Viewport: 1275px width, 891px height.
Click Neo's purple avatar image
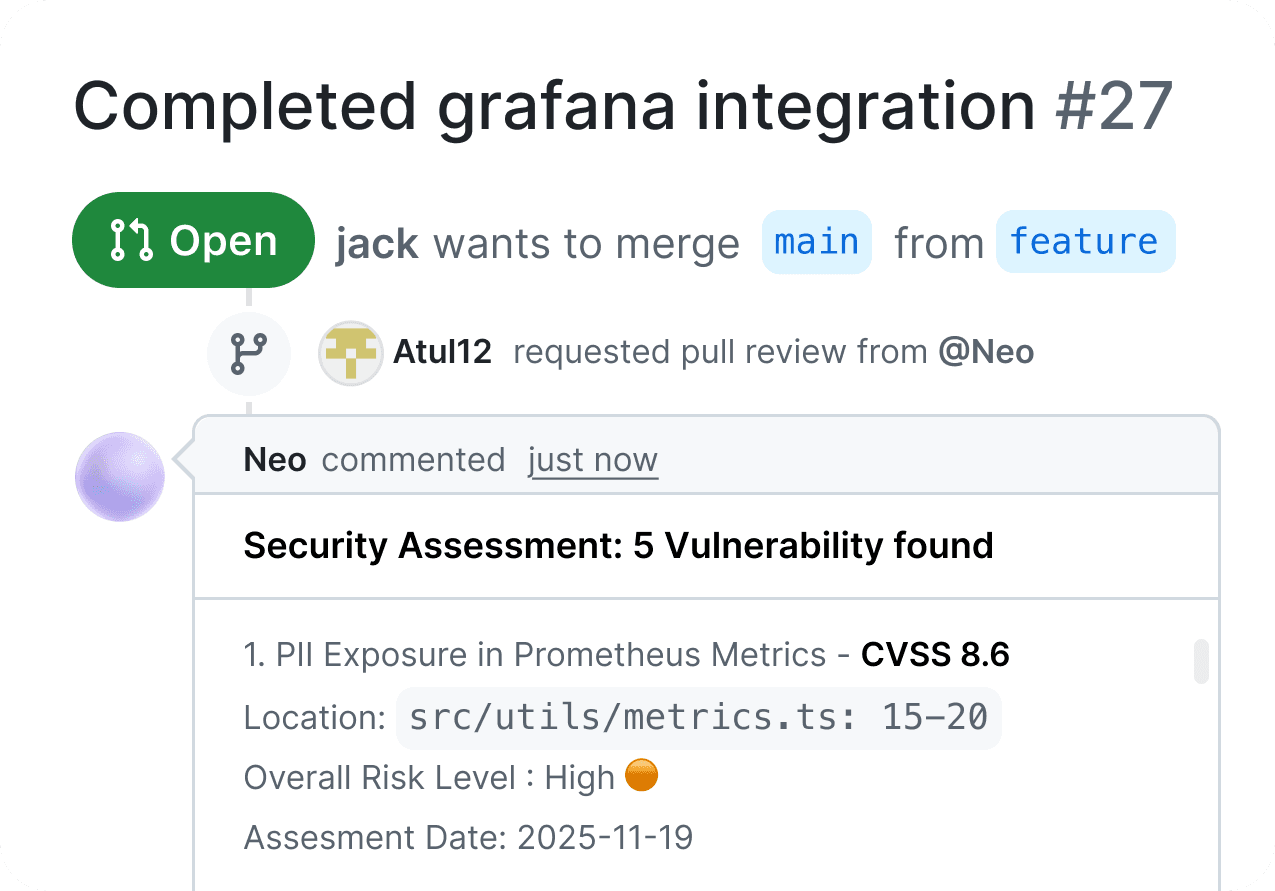click(x=119, y=477)
